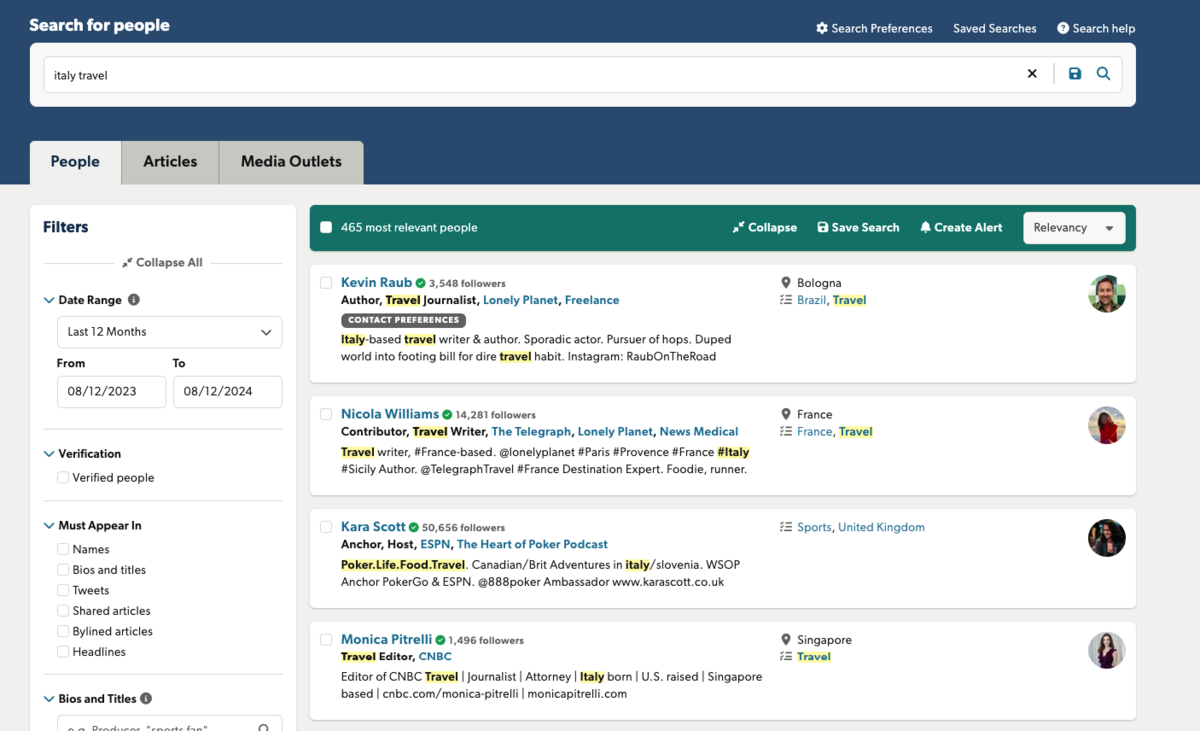Screen dimensions: 1200x731
Task: Switch to the Media Outlets tab
Action: (291, 162)
